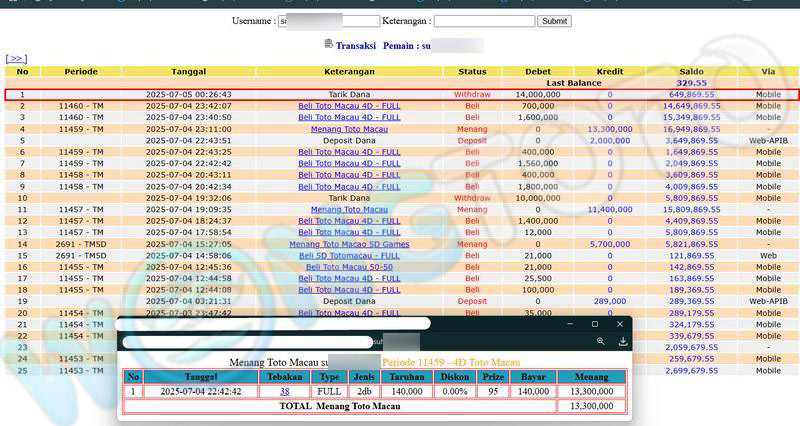Open tebakan link 38 in popup table
This screenshot has width=800, height=426.
(x=285, y=392)
